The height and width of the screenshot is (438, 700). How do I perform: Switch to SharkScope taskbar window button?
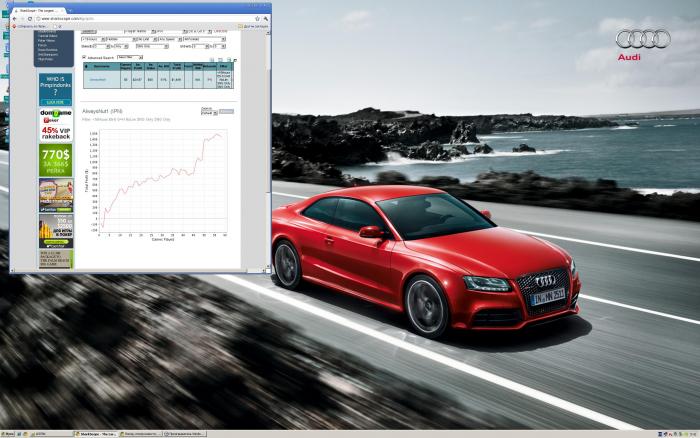[96, 434]
